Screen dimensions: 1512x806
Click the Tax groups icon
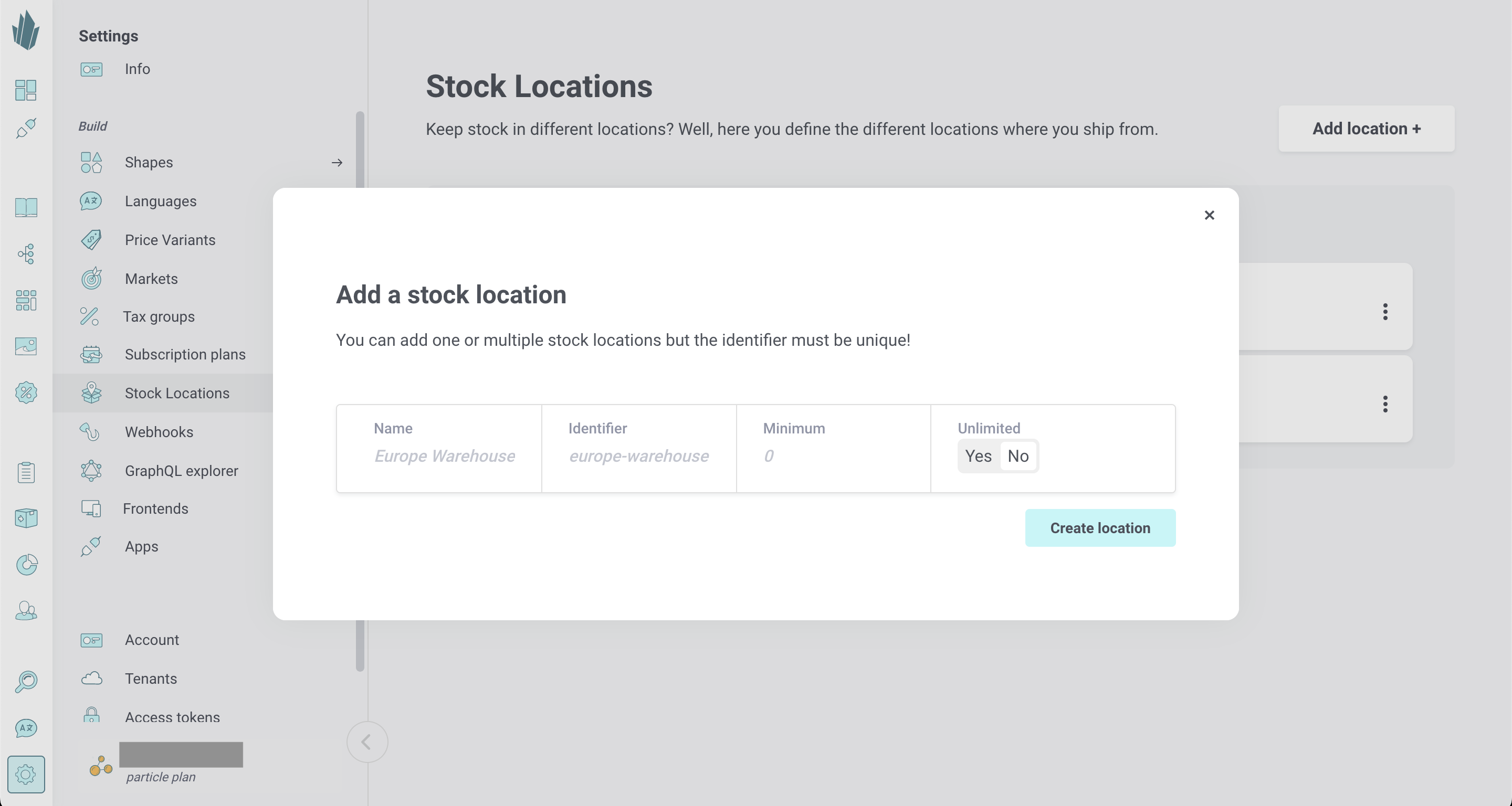pos(90,317)
